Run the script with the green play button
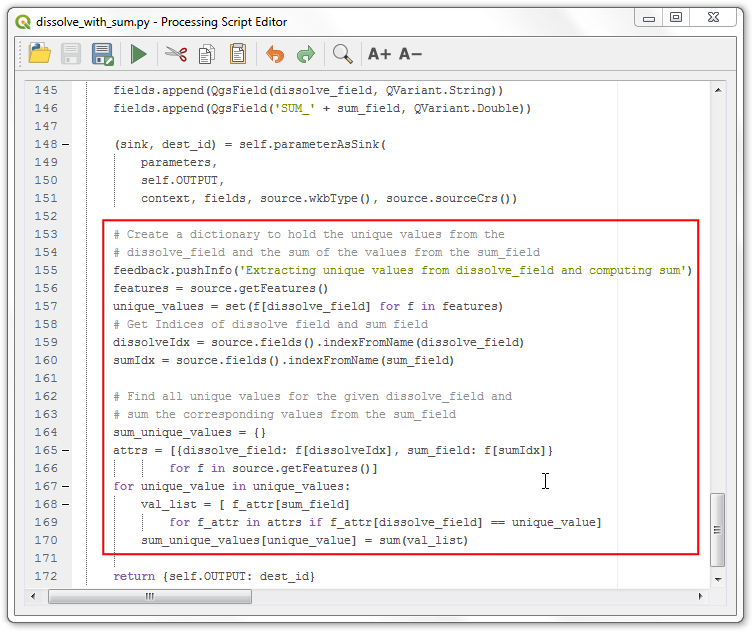754x632 pixels. pos(139,54)
